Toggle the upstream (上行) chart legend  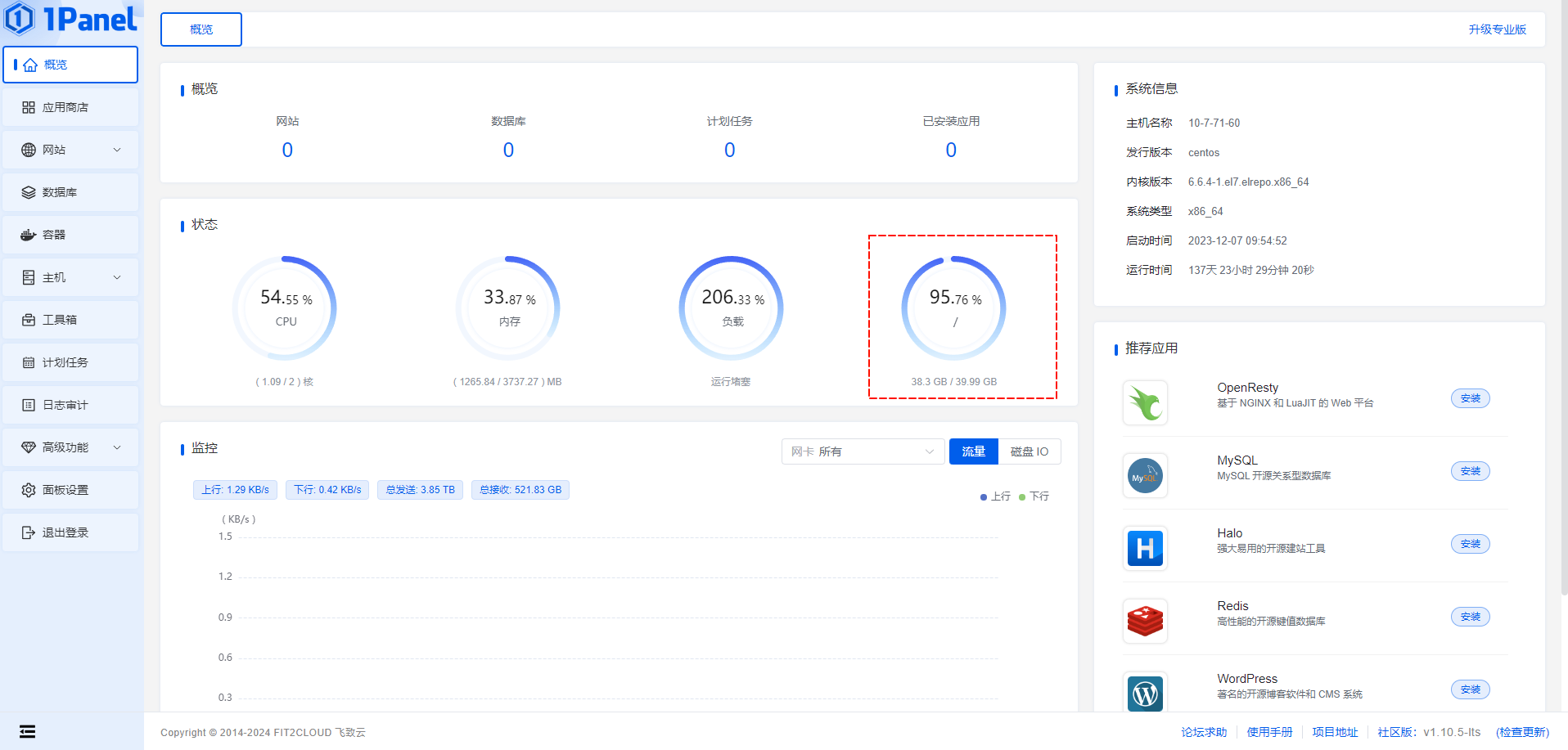point(995,496)
